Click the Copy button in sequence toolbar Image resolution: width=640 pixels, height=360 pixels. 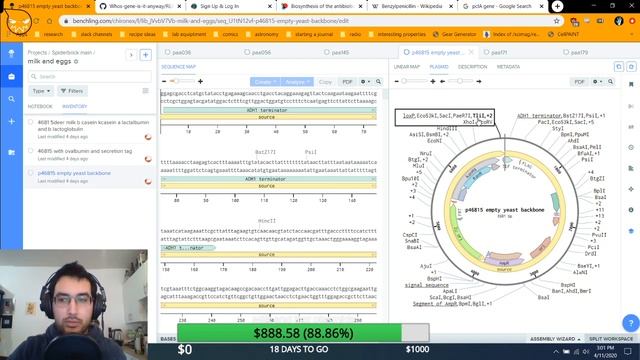(x=325, y=82)
